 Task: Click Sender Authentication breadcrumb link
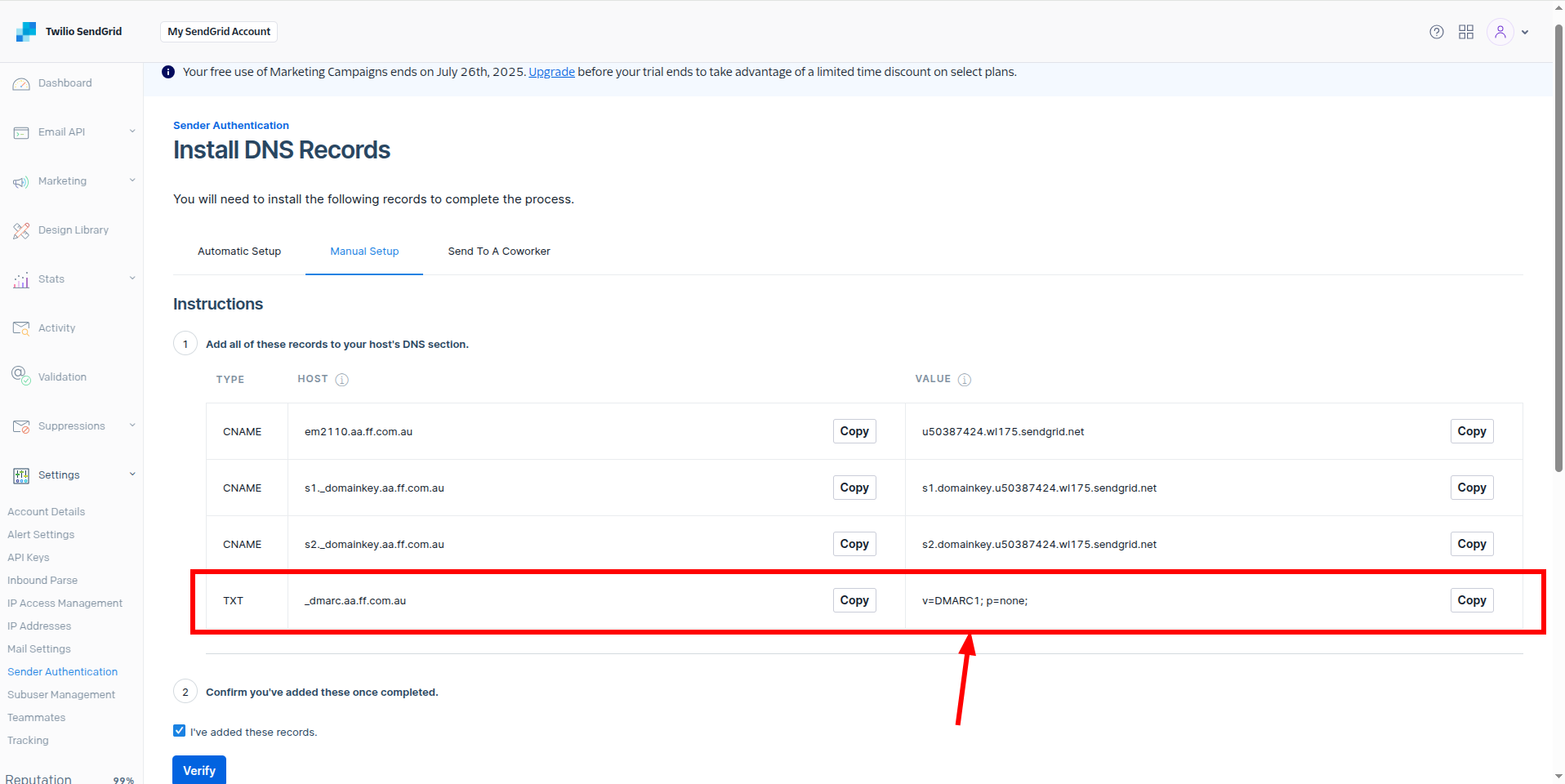(x=231, y=126)
